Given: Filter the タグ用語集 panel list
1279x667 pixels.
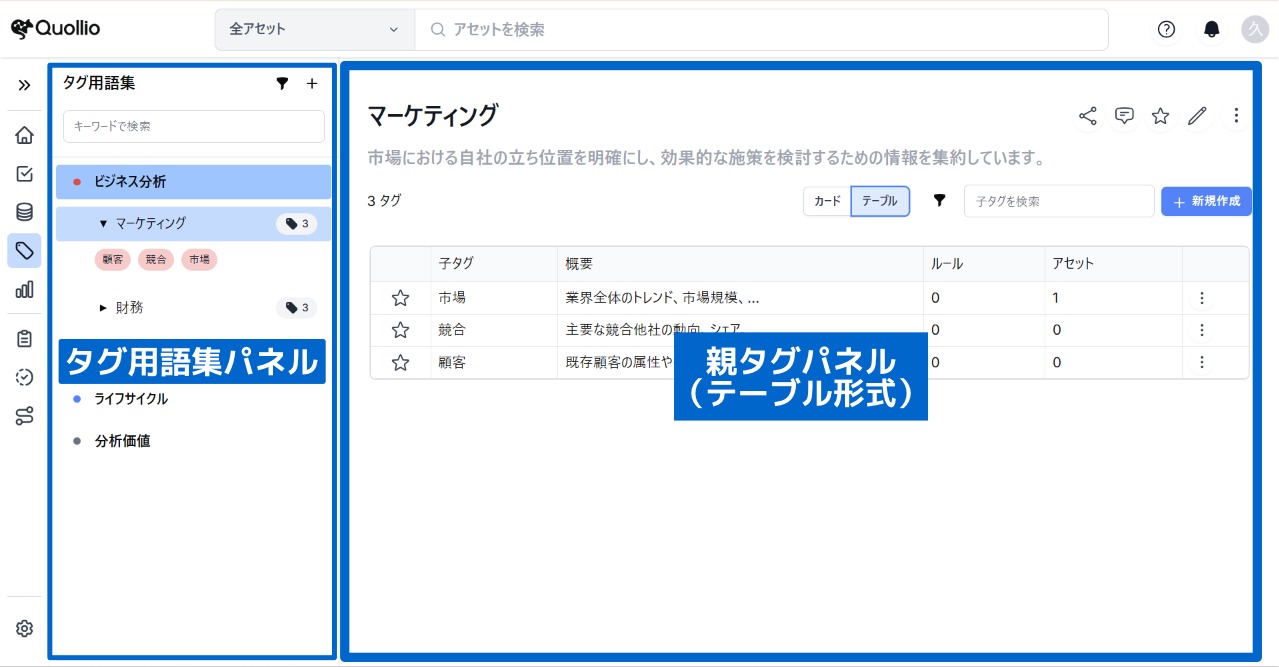Looking at the screenshot, I should (x=282, y=84).
